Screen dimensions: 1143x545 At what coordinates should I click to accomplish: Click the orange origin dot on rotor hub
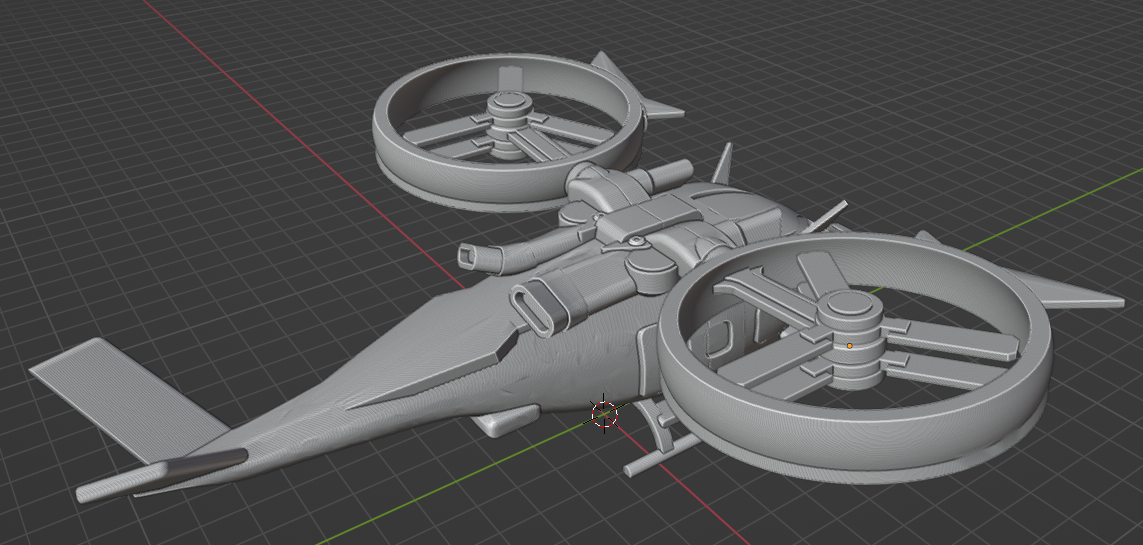click(x=849, y=345)
